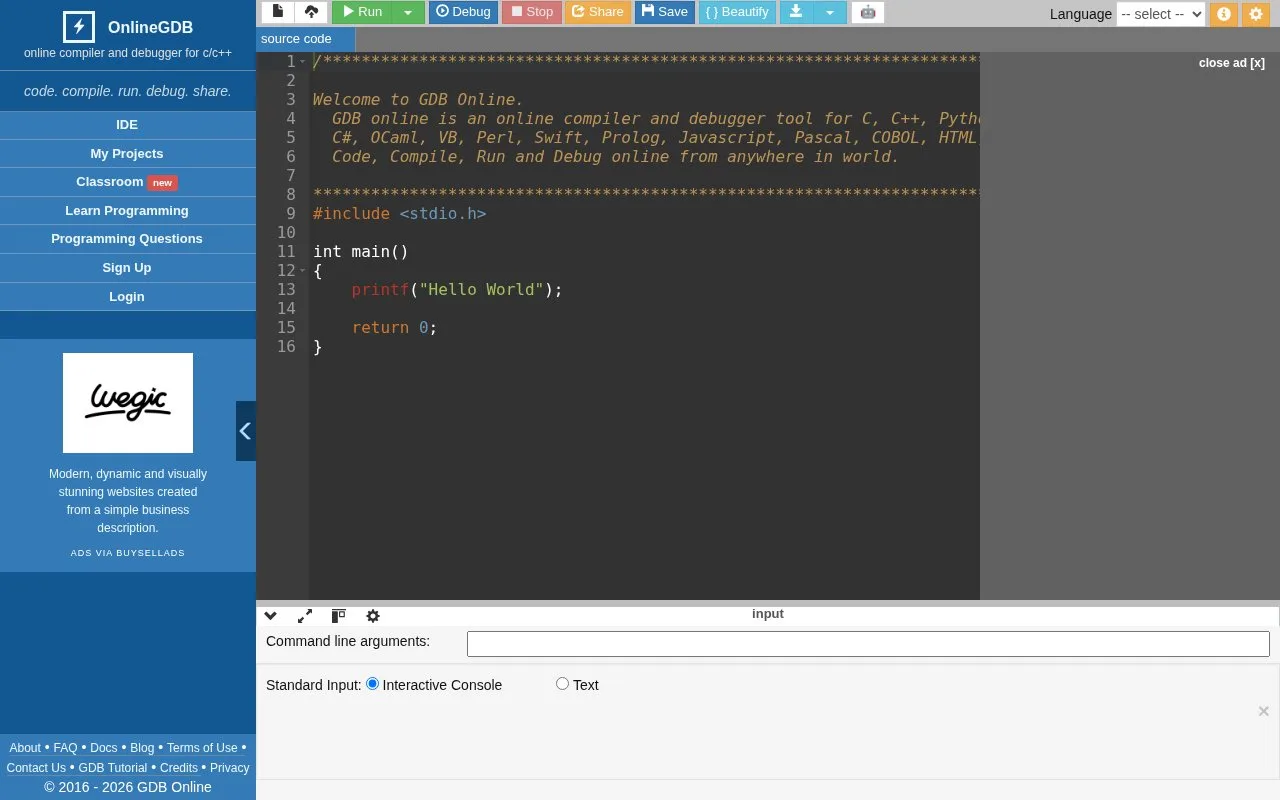This screenshot has height=800, width=1280.
Task: Open Programming Questions in the sidebar
Action: [127, 239]
